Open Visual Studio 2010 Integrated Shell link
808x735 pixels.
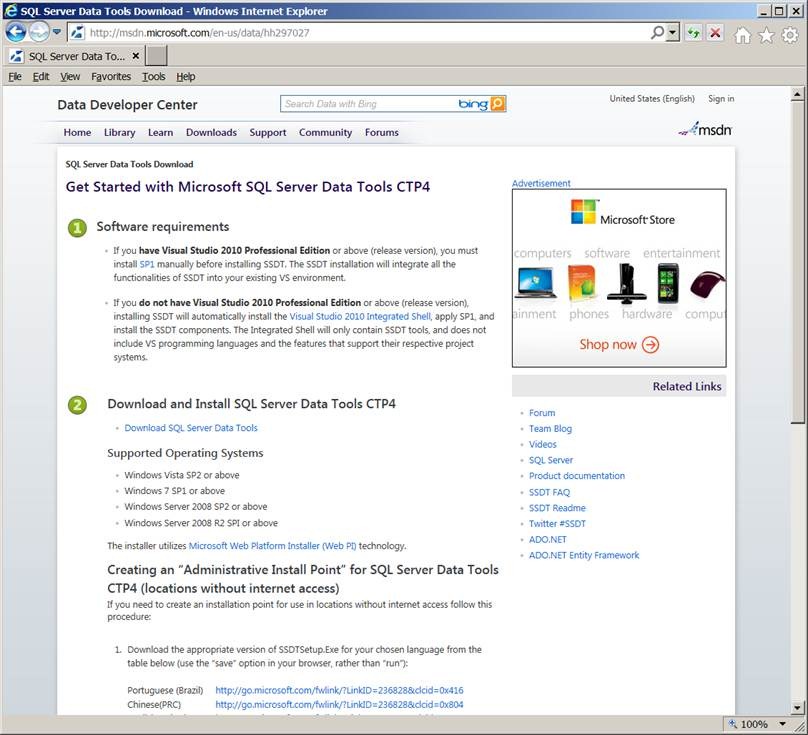(360, 316)
